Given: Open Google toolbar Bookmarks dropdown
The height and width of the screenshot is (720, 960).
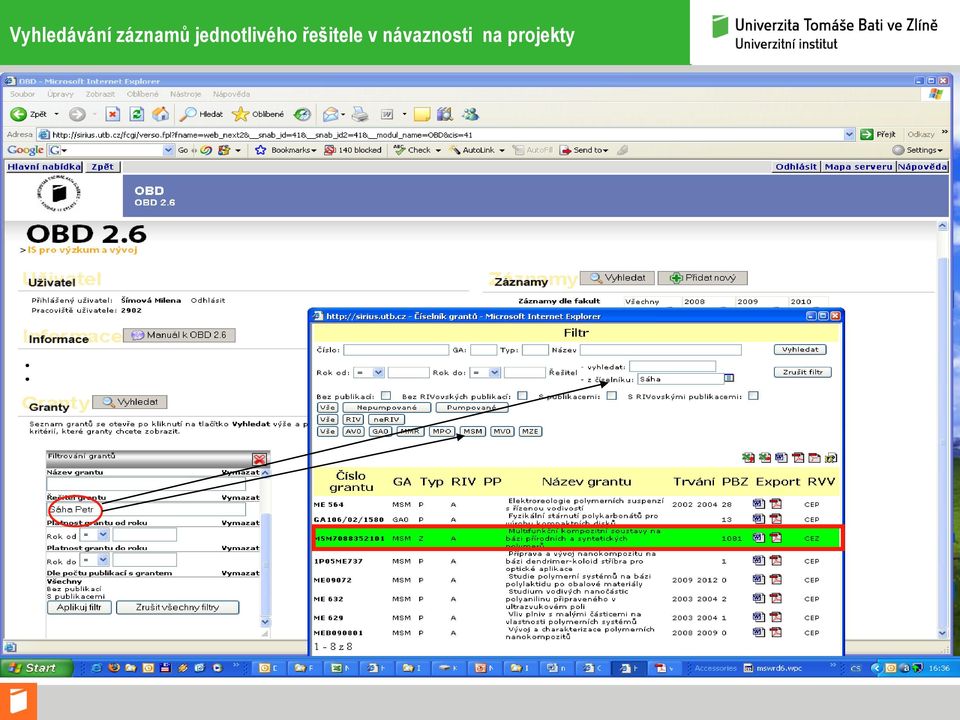Looking at the screenshot, I should point(313,151).
